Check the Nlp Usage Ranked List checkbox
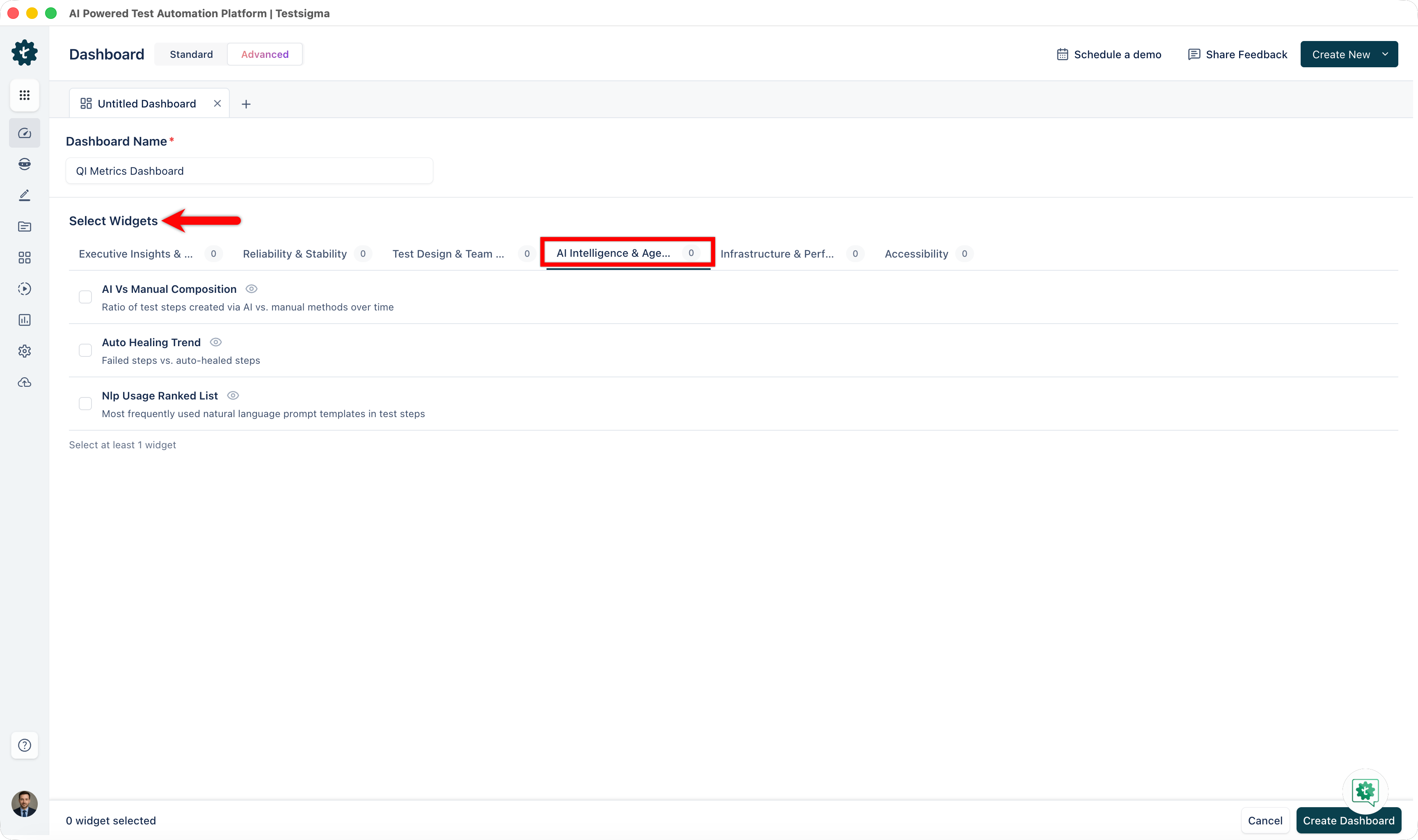1418x840 pixels. [x=85, y=404]
